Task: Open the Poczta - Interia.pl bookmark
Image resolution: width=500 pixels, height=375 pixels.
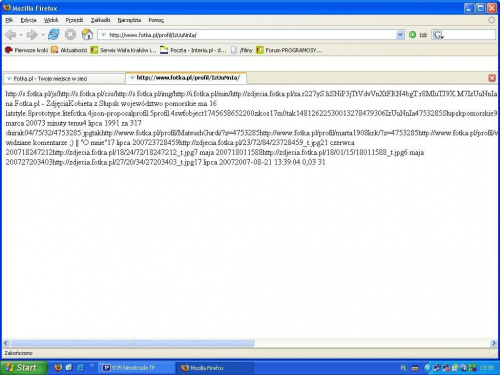Action: (193, 50)
